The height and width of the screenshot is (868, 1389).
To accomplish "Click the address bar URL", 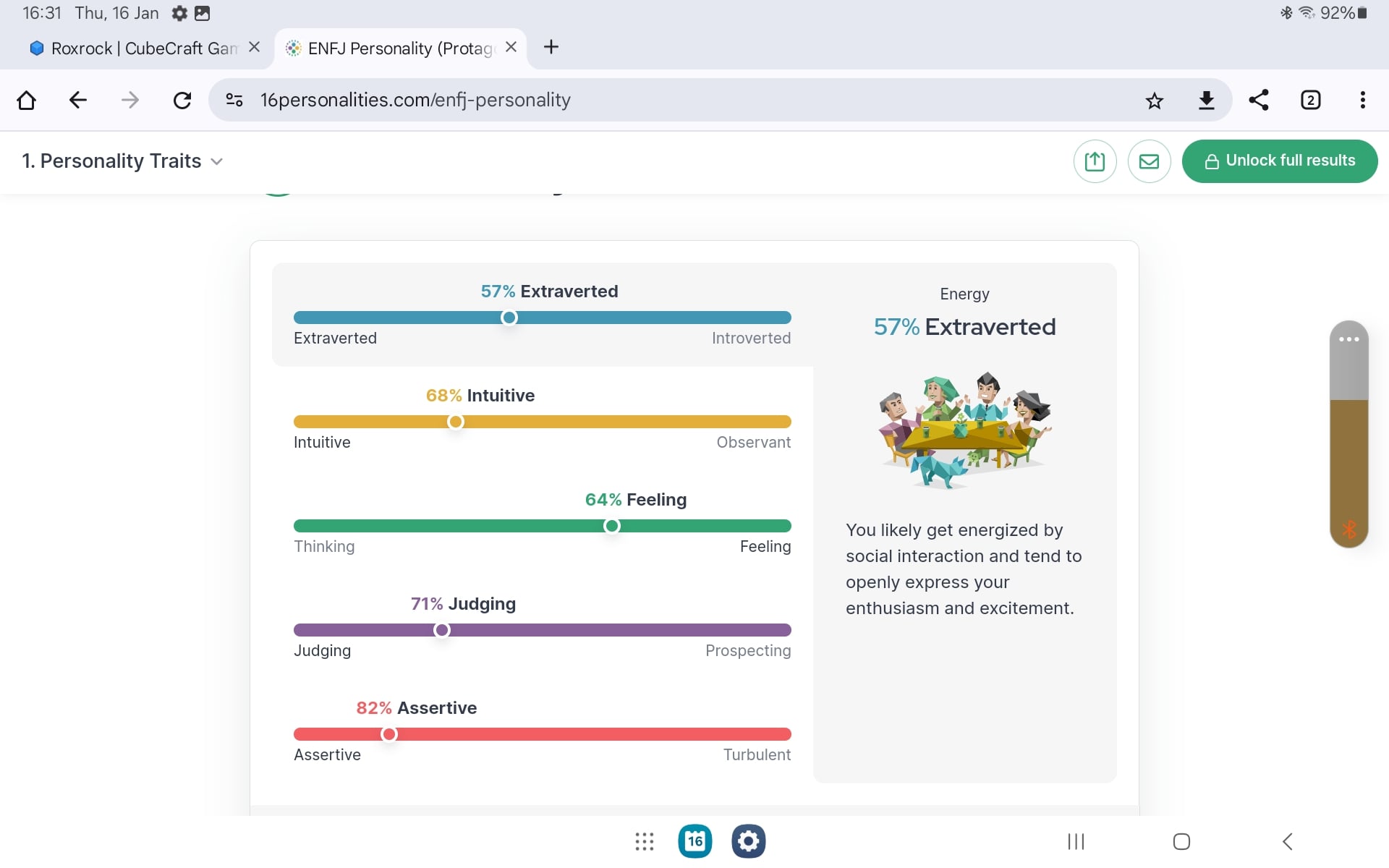I will coord(415,100).
